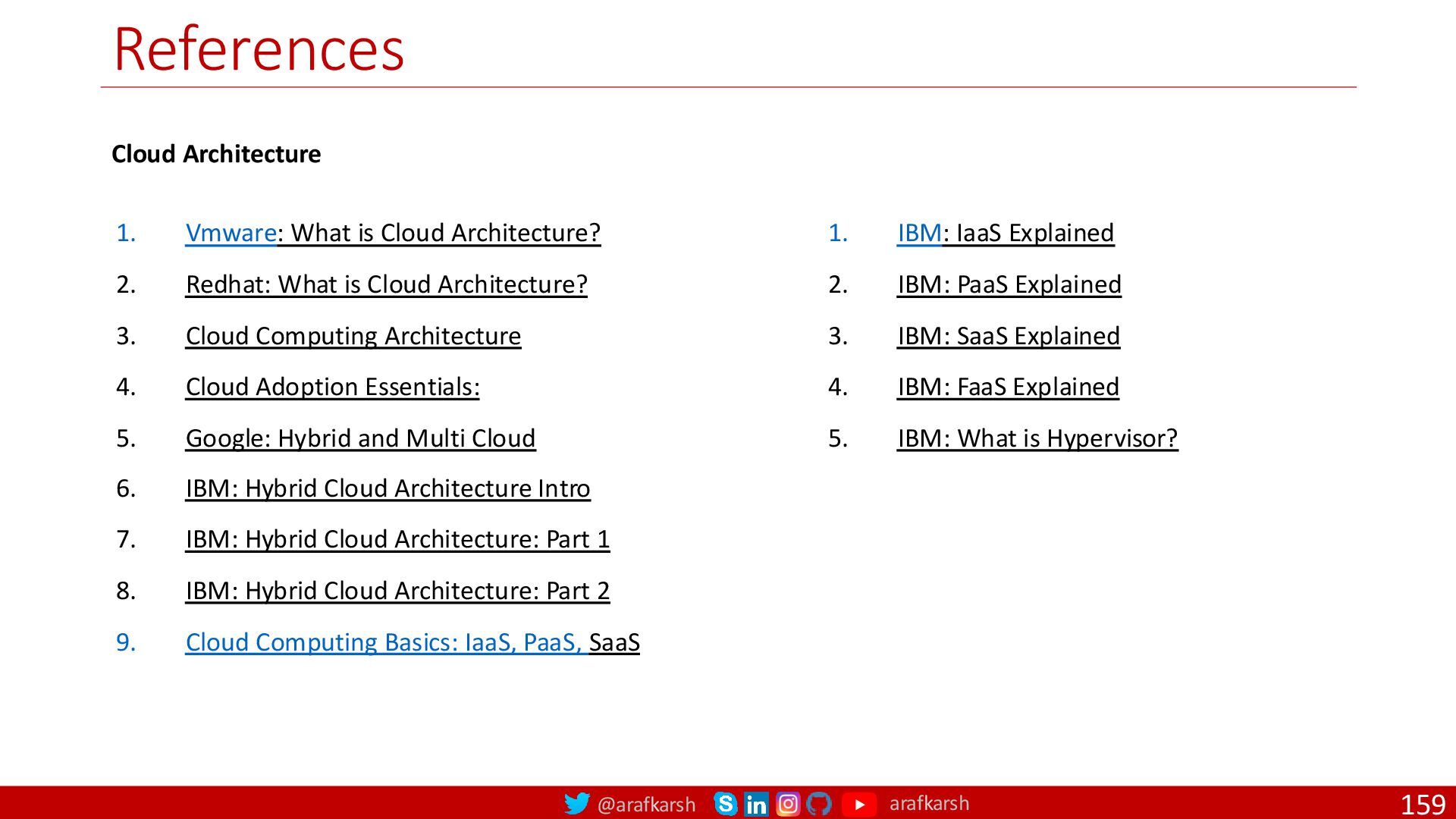Click the @arafkarsh Twitter handle text
Viewport: 1456px width, 819px height.
coord(646,805)
